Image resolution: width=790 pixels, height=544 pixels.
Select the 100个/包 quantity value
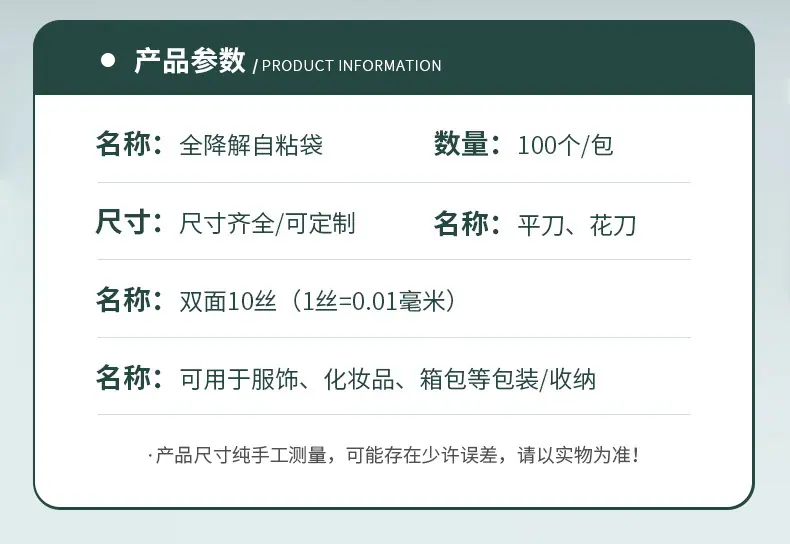(565, 146)
